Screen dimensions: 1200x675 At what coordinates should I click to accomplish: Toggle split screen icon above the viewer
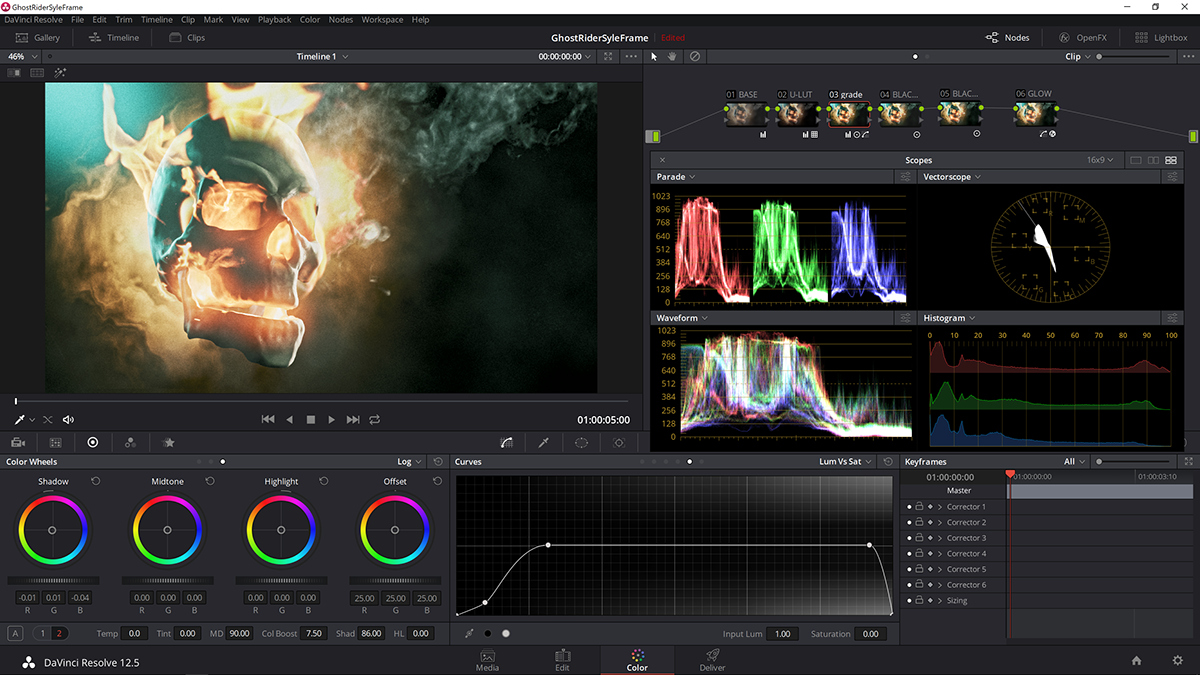tap(15, 73)
